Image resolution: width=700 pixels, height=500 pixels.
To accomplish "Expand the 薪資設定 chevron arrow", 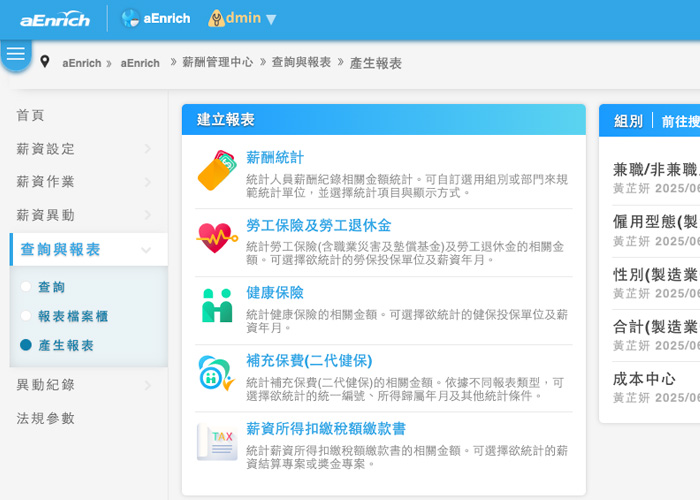I will (x=148, y=149).
